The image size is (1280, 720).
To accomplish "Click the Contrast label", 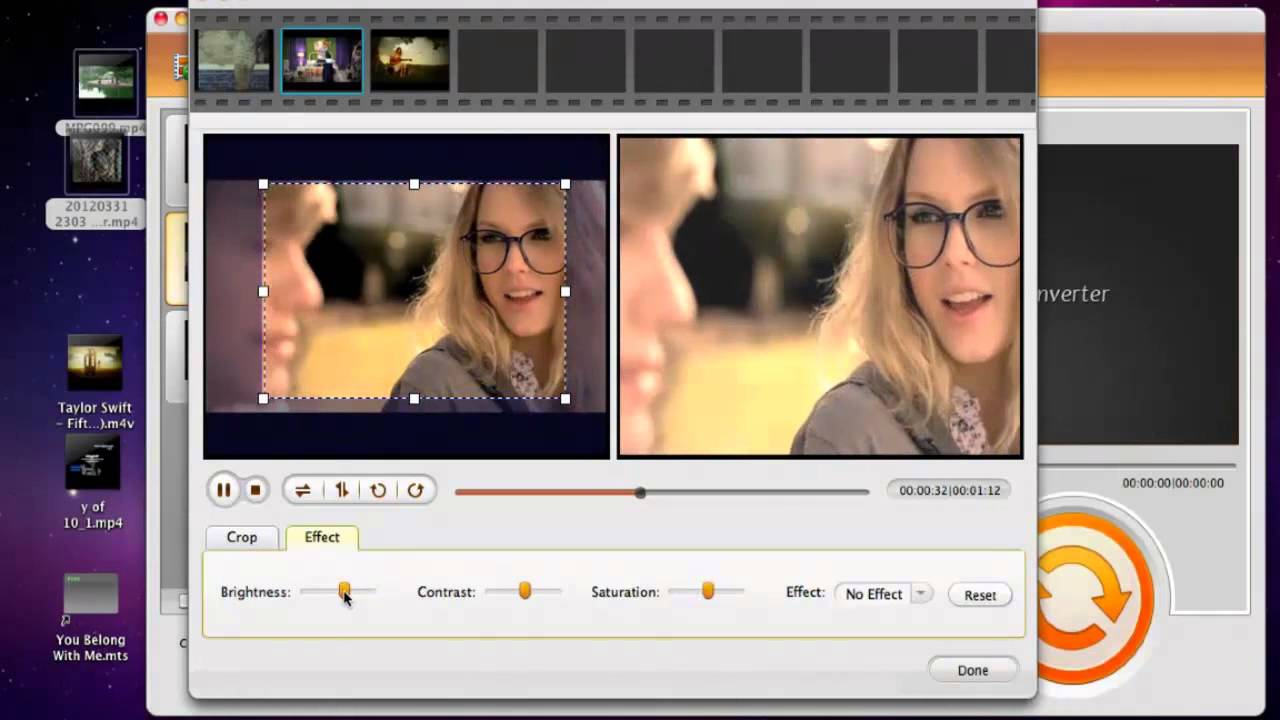I will 446,592.
